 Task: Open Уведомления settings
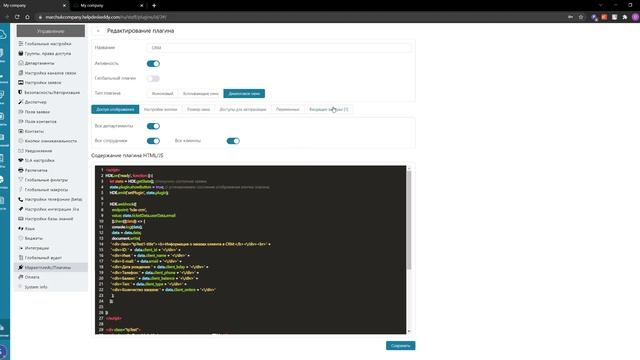(38, 151)
